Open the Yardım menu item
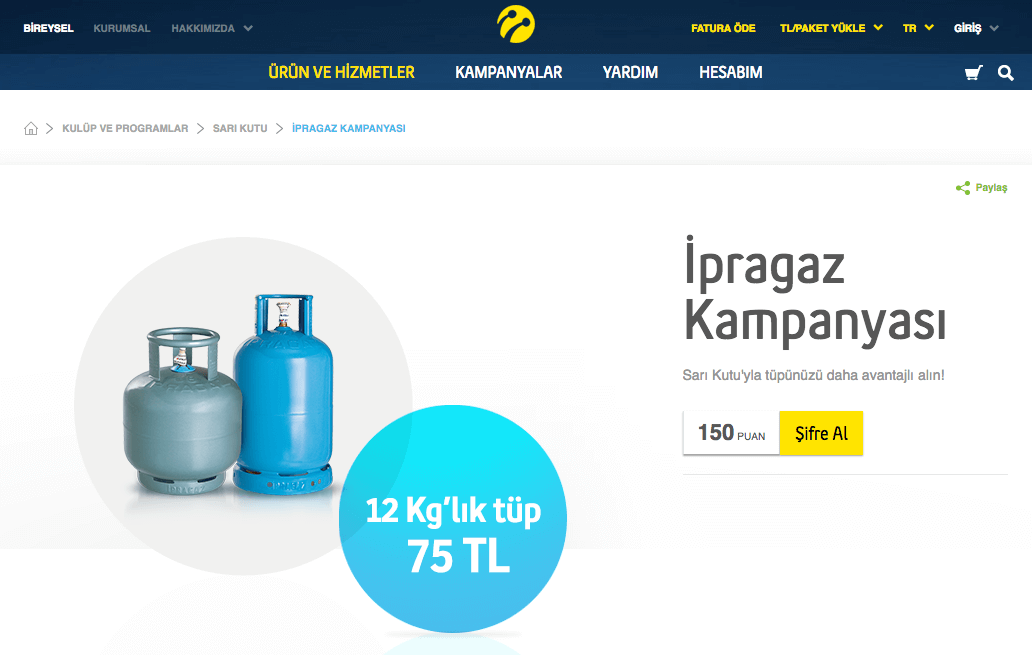The image size is (1032, 667). (630, 72)
